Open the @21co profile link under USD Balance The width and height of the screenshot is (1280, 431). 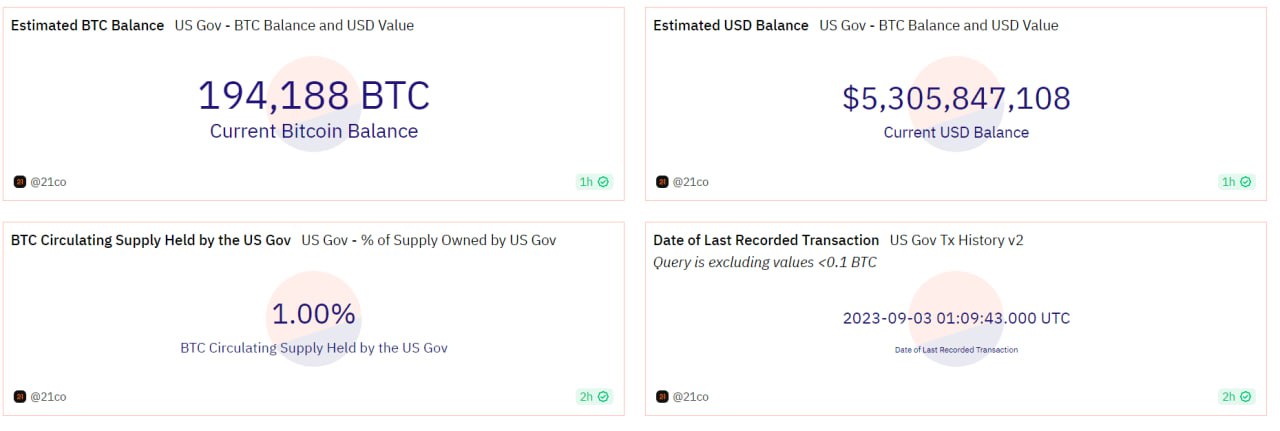pos(690,182)
